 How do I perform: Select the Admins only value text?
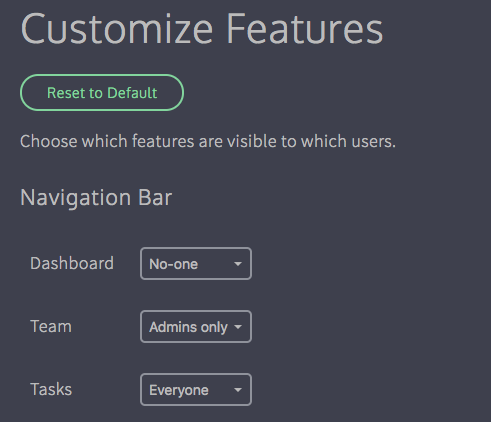[189, 327]
